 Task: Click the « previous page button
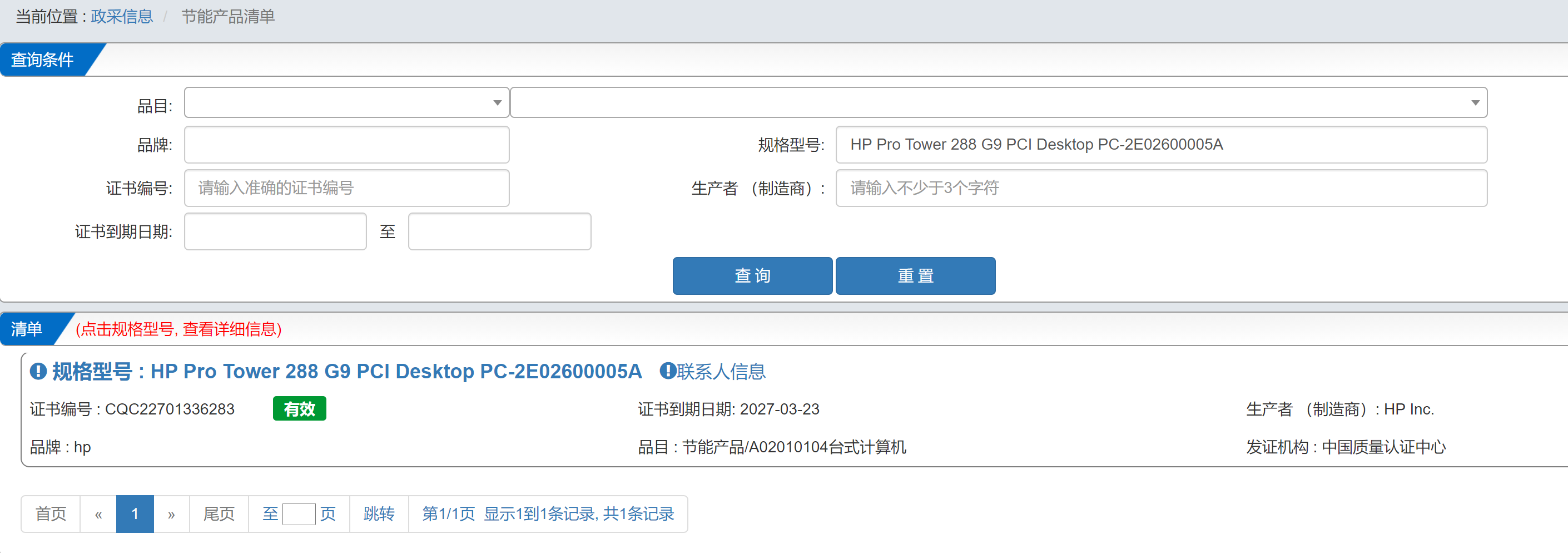[98, 514]
